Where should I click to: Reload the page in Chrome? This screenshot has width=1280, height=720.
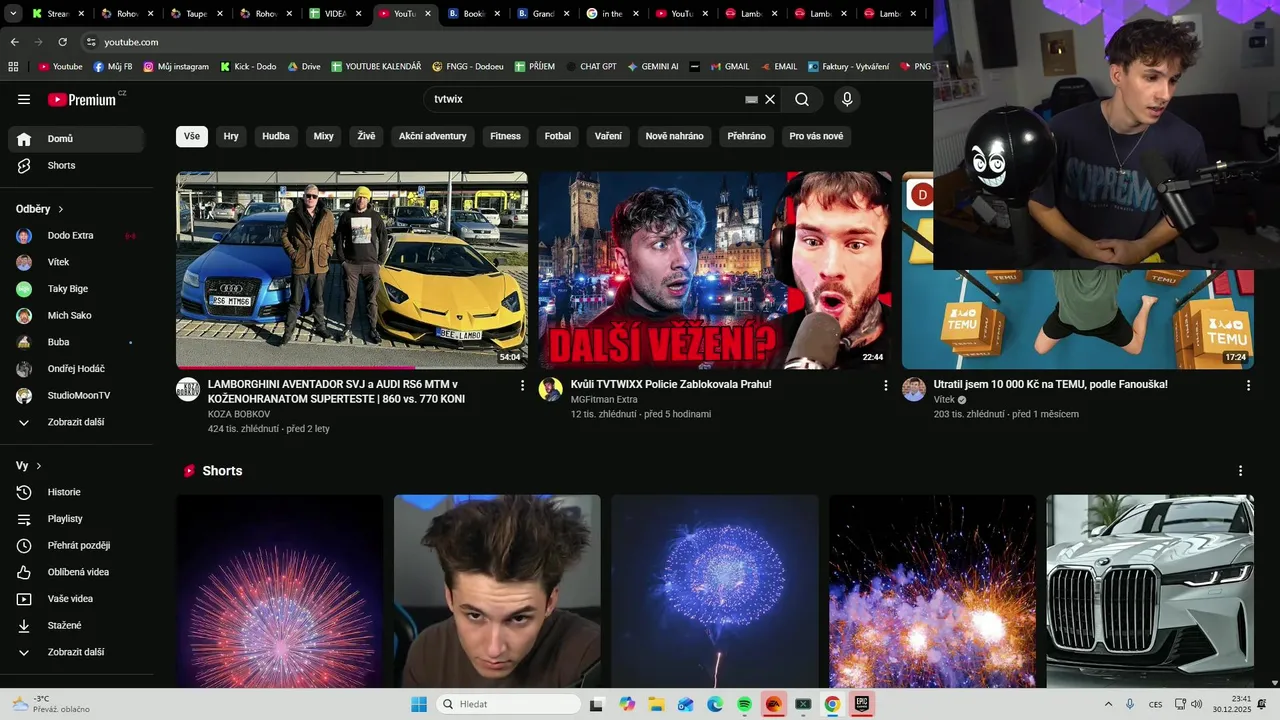click(x=62, y=42)
